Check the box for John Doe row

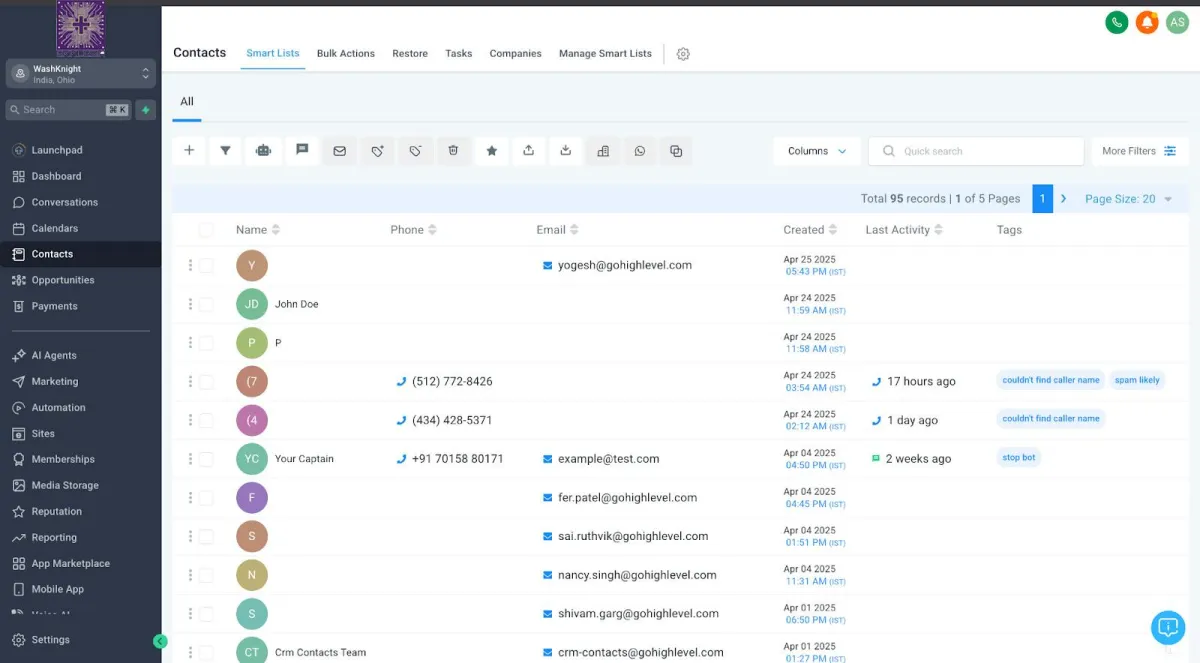(206, 304)
